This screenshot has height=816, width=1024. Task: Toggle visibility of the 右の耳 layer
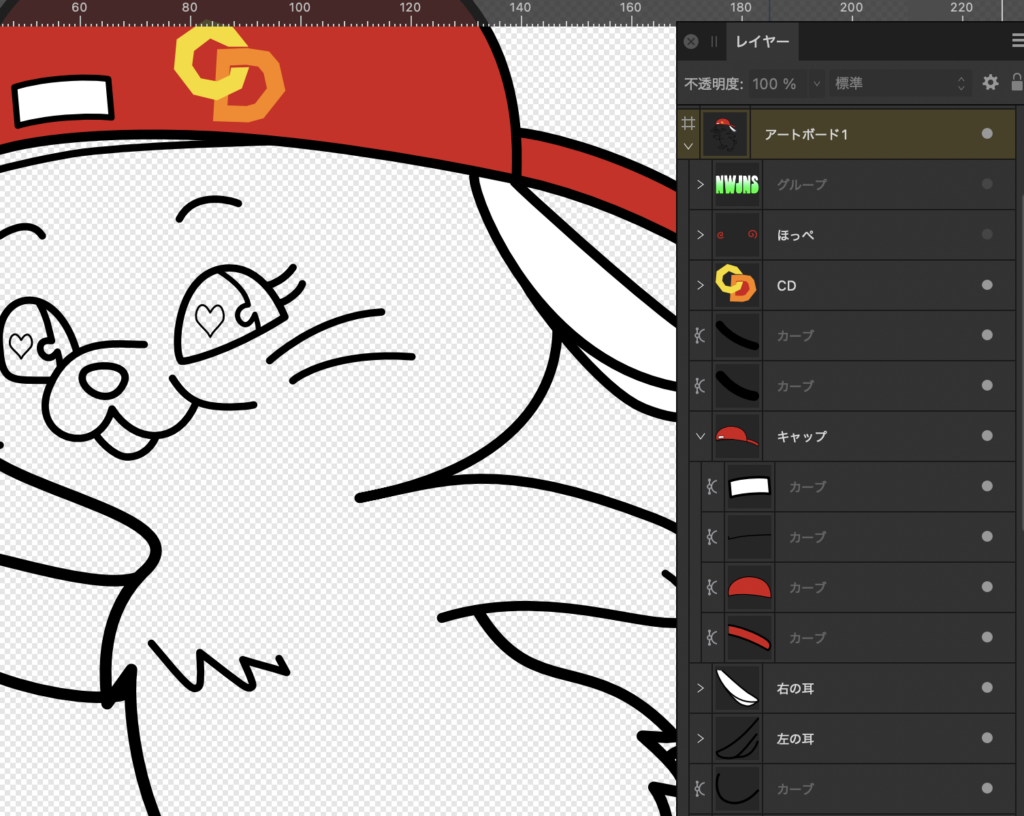987,688
